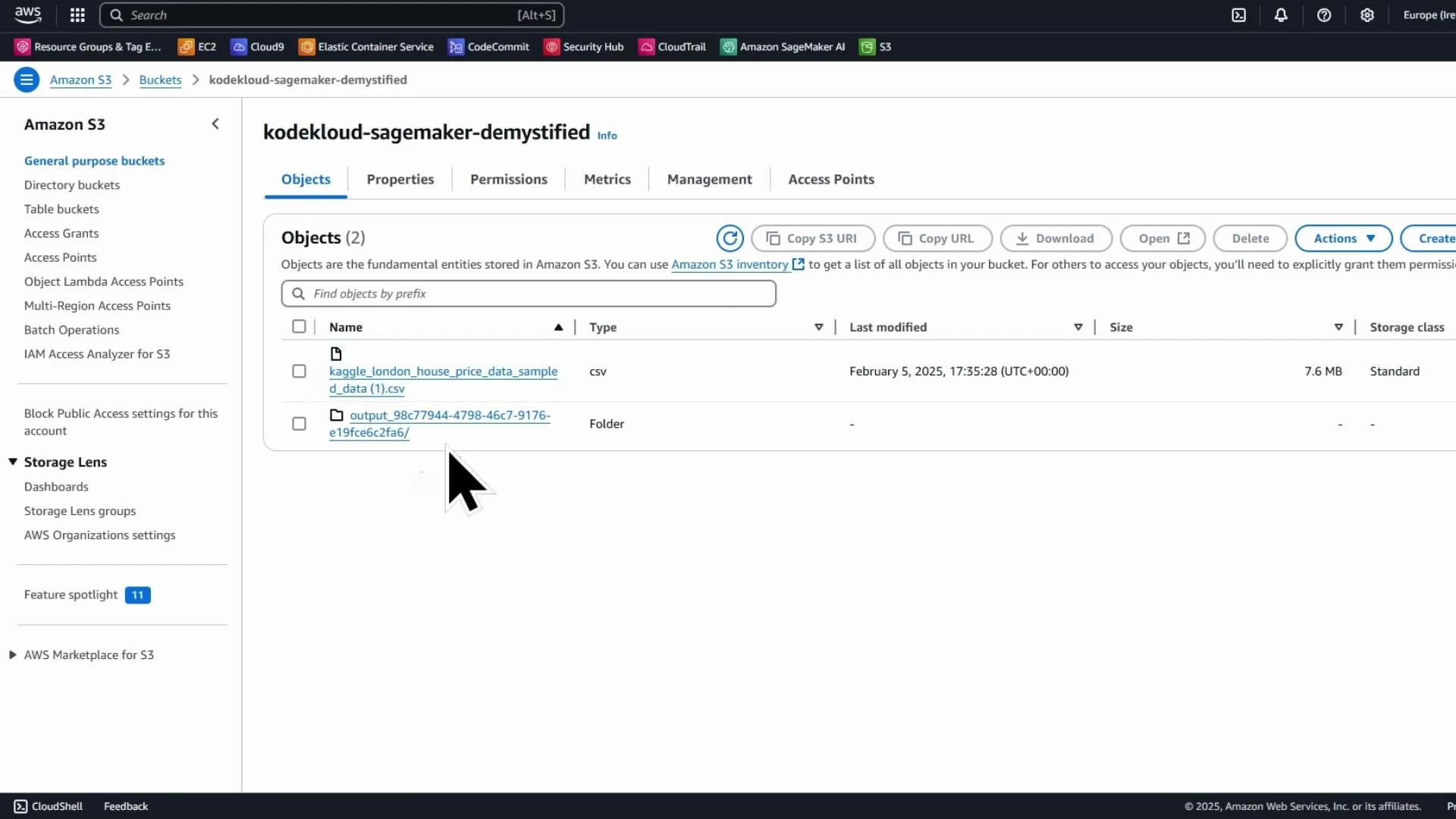1456x819 pixels.
Task: Open Table buckets in sidebar
Action: (61, 209)
